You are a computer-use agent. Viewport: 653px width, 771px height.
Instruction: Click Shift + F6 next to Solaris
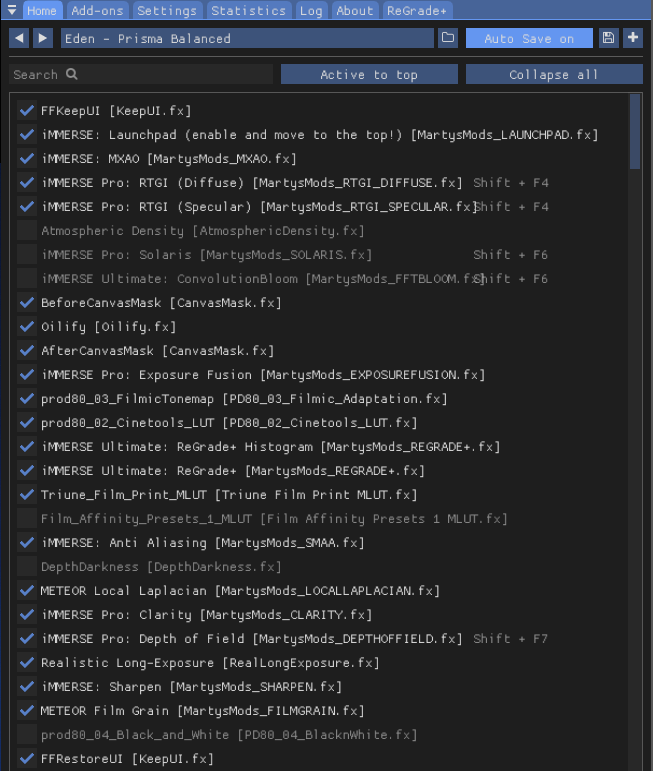point(510,255)
